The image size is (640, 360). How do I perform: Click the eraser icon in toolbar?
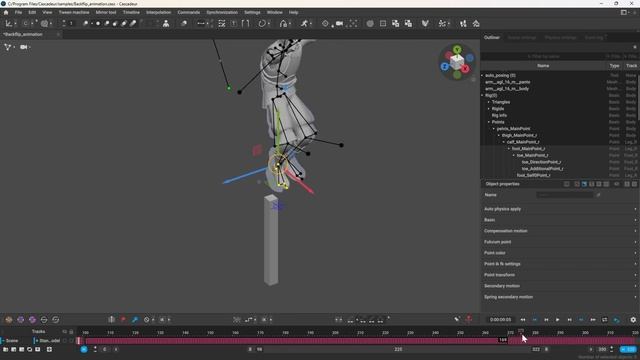(184, 24)
